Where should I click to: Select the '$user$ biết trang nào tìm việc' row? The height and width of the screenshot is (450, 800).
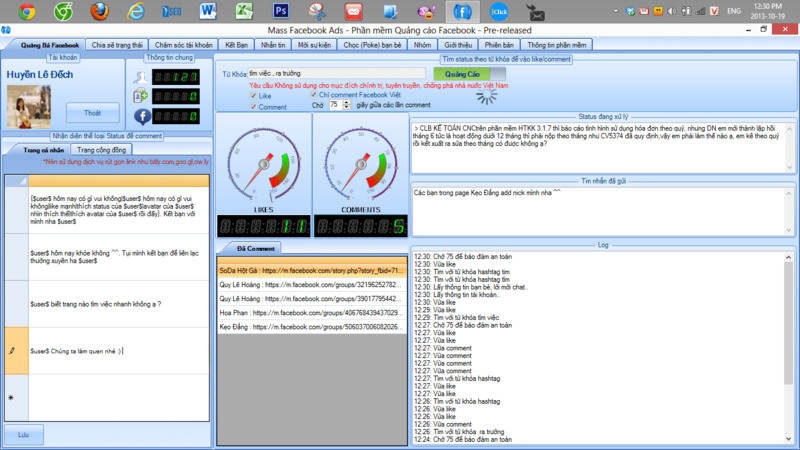[x=118, y=304]
